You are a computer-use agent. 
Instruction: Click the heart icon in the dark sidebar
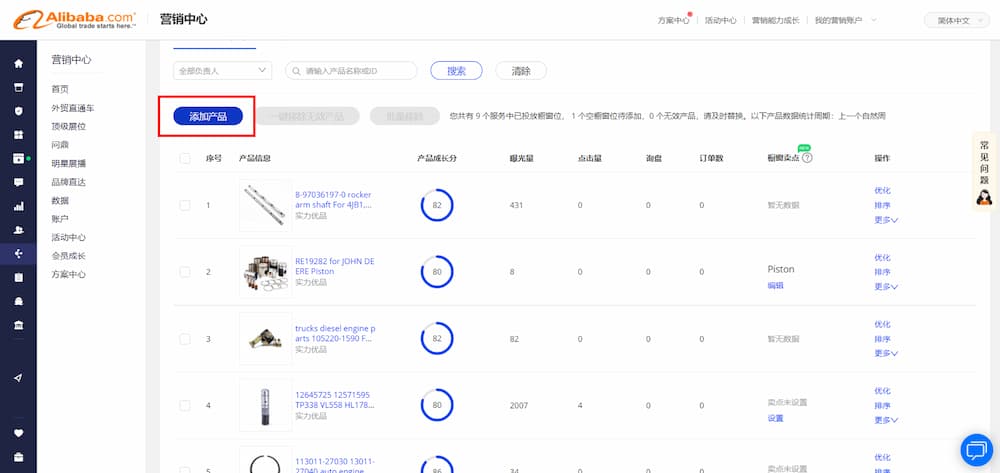pos(18,433)
